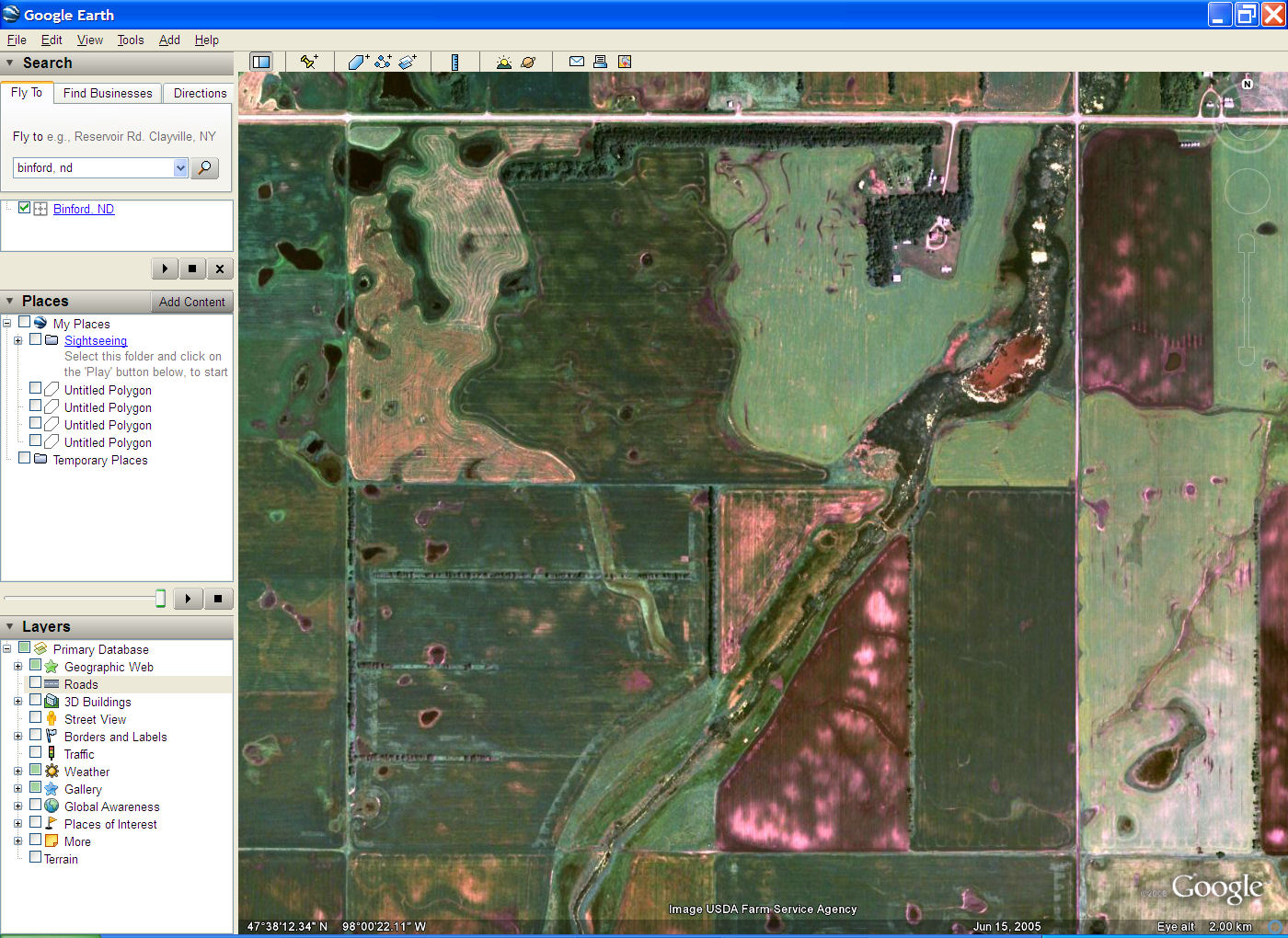Image resolution: width=1288 pixels, height=938 pixels.
Task: Open the Fly To search history dropdown
Action: point(180,167)
